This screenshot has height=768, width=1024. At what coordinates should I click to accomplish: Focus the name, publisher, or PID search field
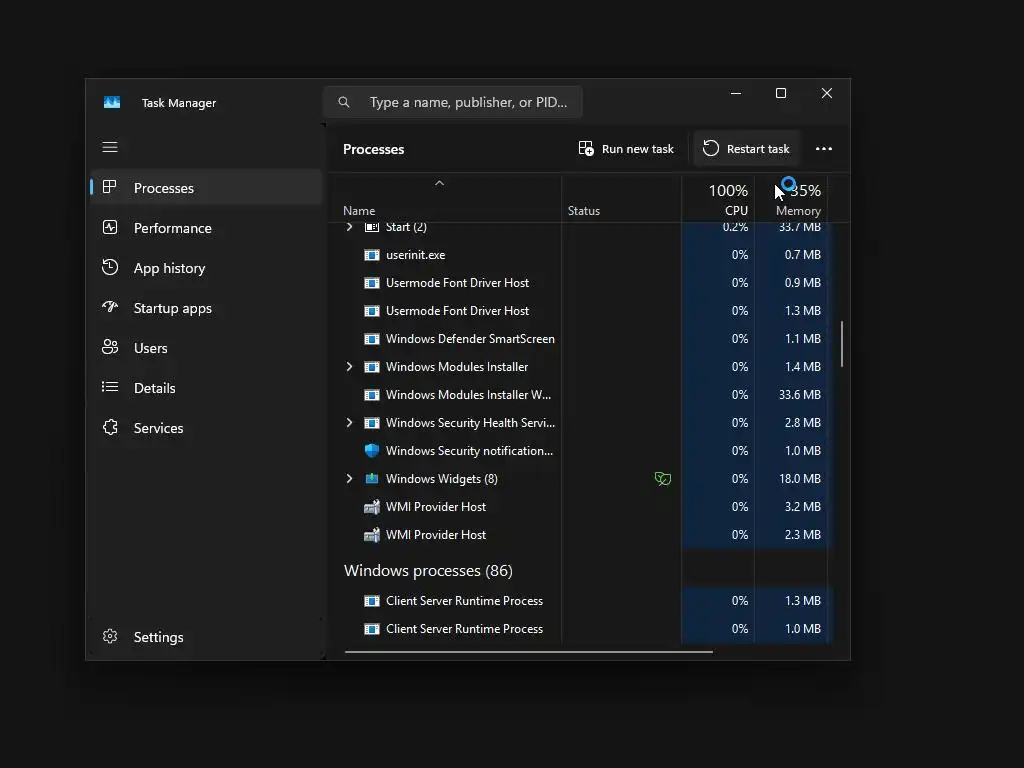click(453, 102)
